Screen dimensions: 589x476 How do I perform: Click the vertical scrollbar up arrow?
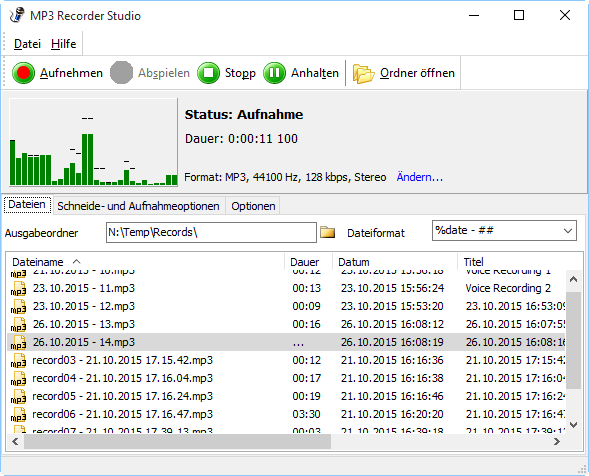coord(573,279)
